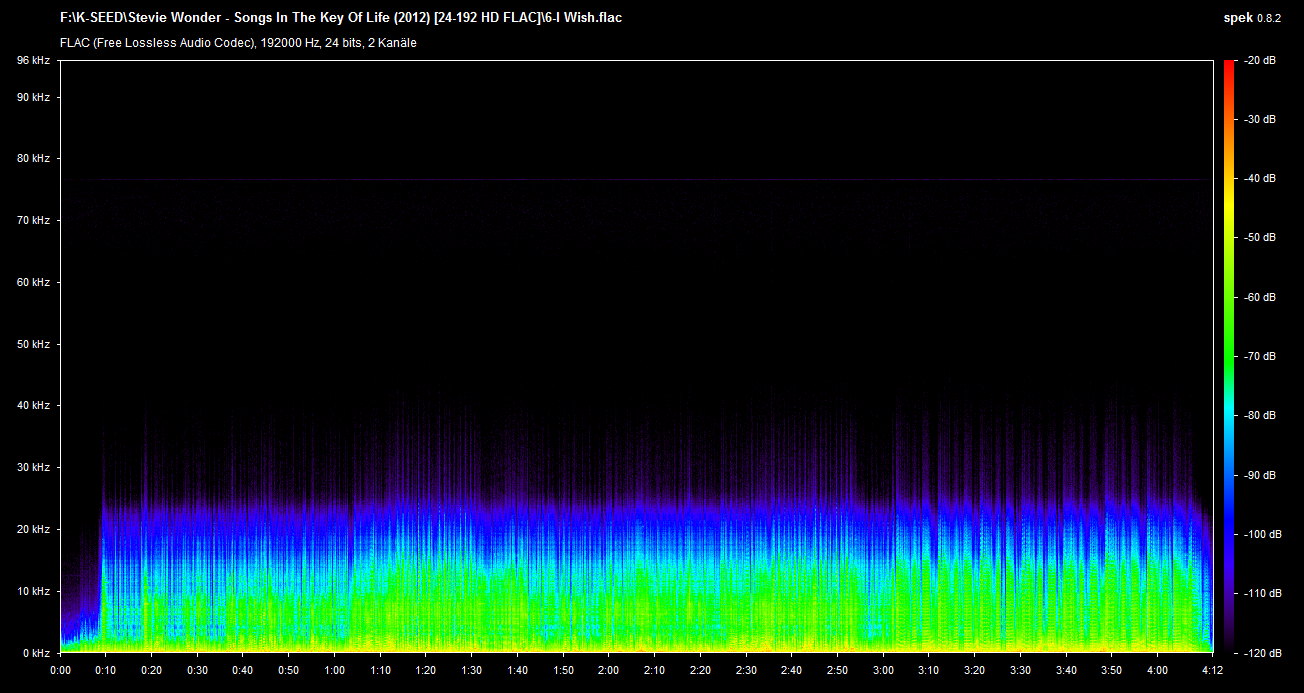The height and width of the screenshot is (693, 1304).
Task: Click the 0 kHz frequency label
Action: click(x=36, y=652)
